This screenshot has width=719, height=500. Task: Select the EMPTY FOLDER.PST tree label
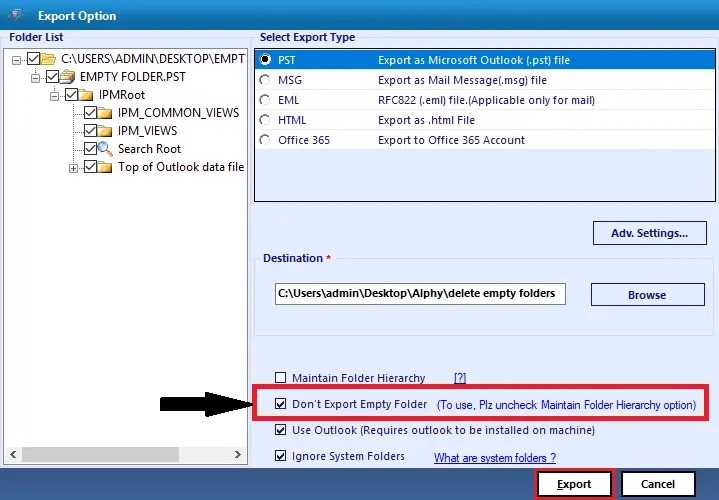tap(133, 77)
